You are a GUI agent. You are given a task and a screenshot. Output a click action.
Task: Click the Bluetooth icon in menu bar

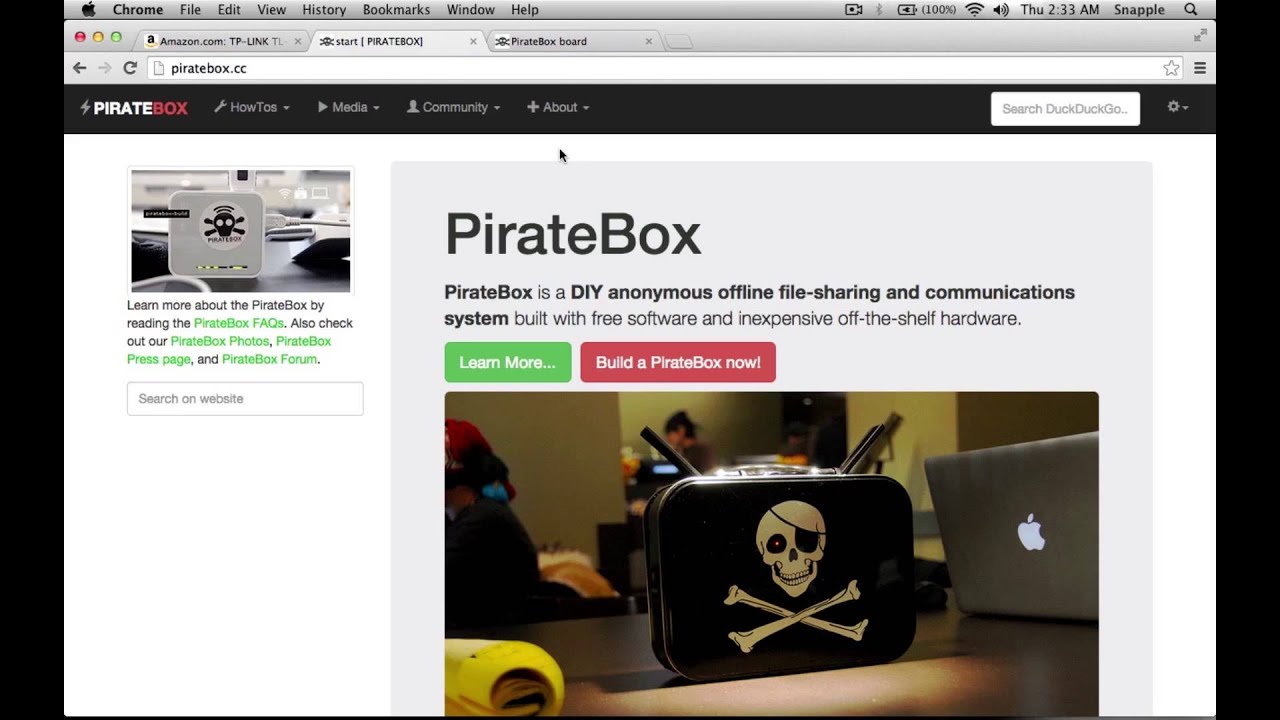coord(879,9)
